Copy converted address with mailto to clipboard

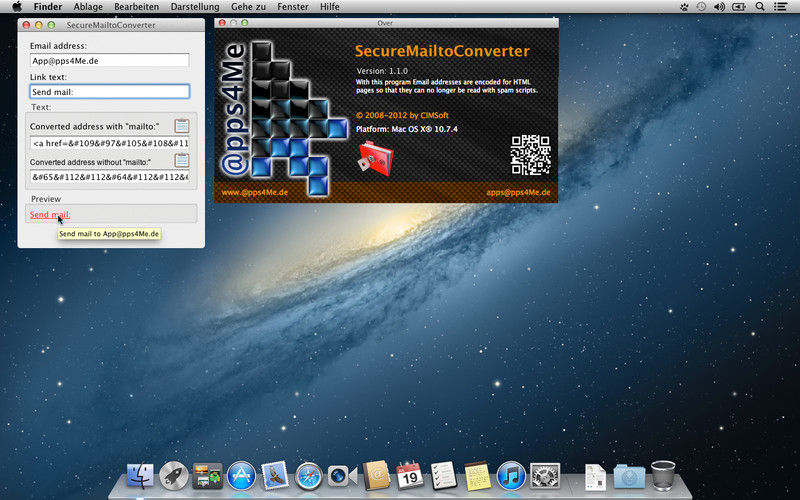pyautogui.click(x=182, y=126)
